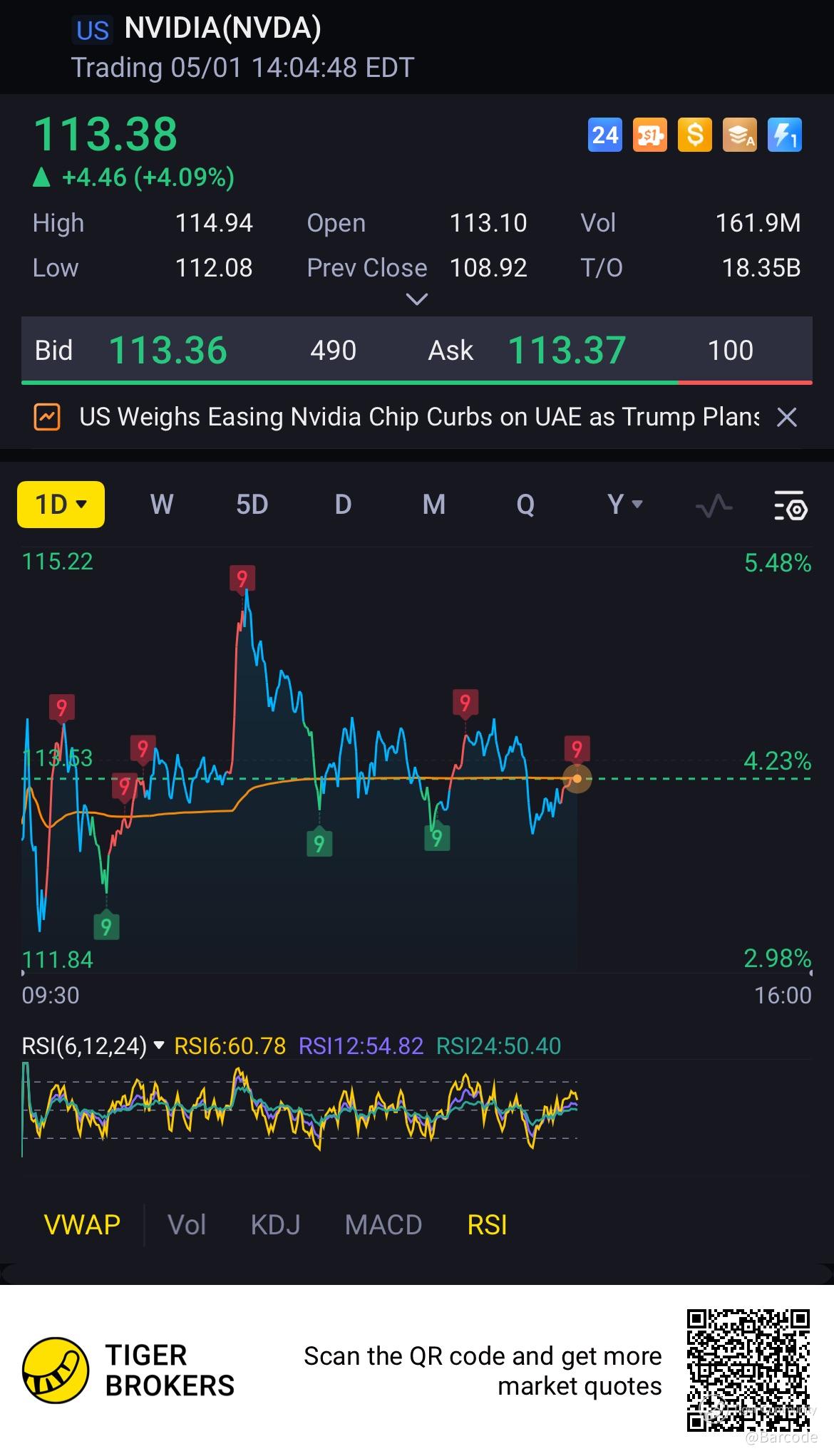The image size is (834, 1456).
Task: Tap the Bid price 113.36
Action: [168, 351]
